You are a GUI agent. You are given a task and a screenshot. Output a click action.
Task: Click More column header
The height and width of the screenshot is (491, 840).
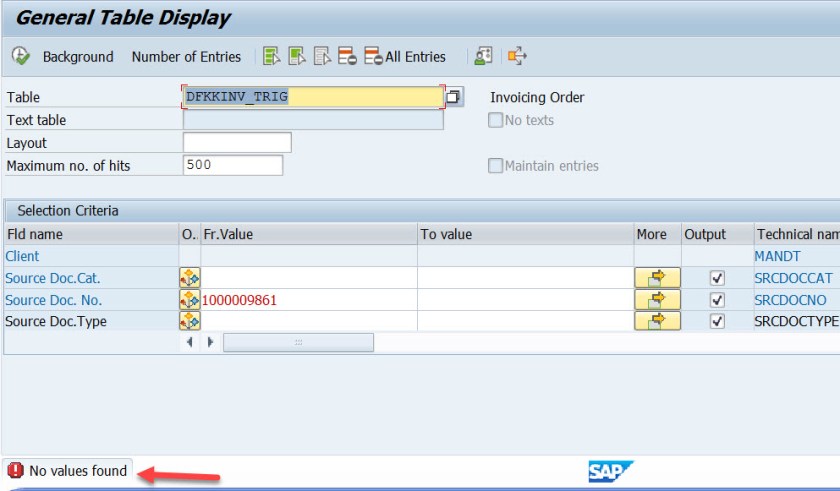[x=657, y=234]
